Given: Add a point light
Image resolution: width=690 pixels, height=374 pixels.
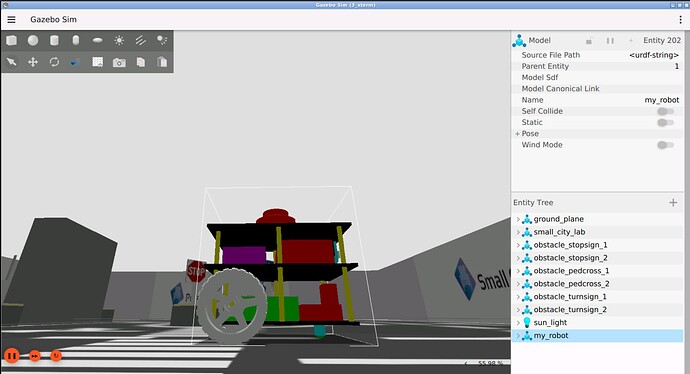Looking at the screenshot, I should [x=119, y=40].
